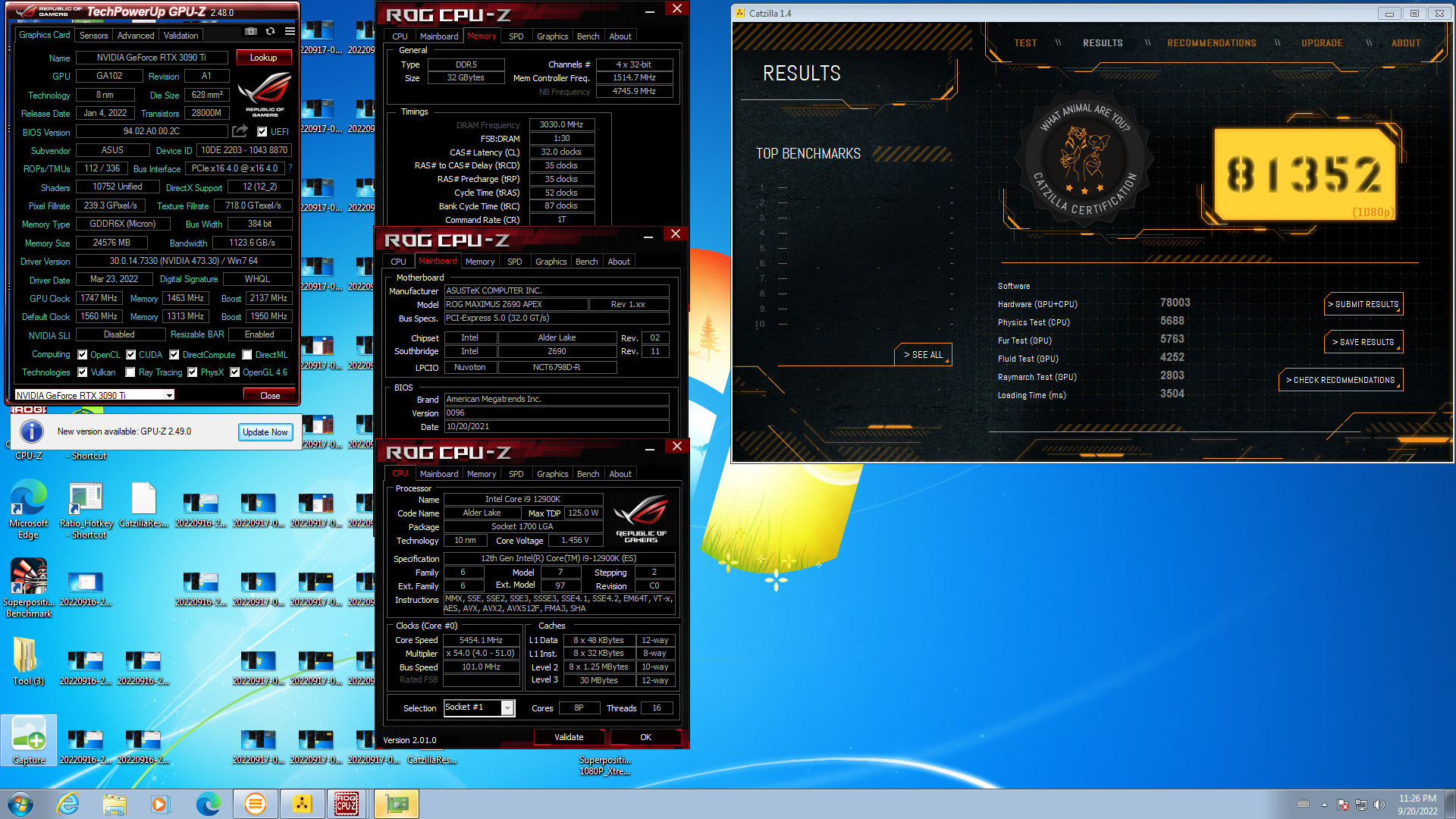Click Lookup button in GPU-Z
This screenshot has height=819, width=1456.
[263, 58]
